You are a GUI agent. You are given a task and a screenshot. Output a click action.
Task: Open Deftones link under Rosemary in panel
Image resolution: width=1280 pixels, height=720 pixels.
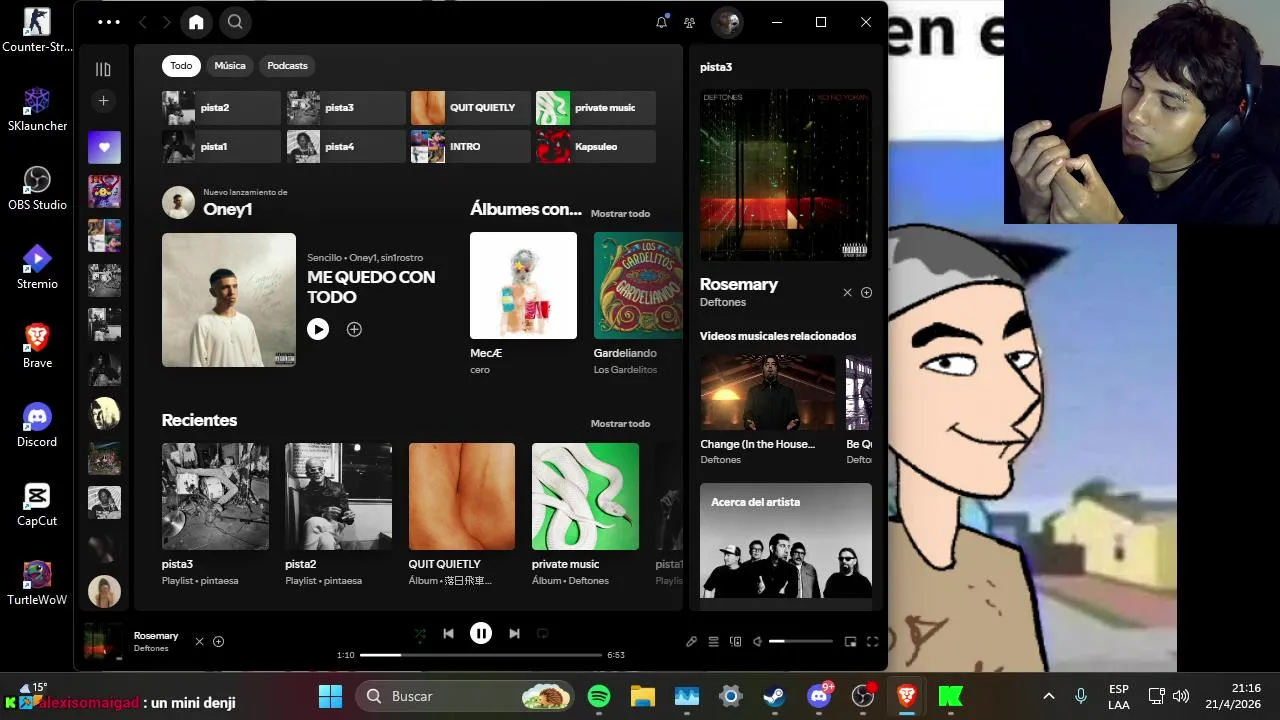(723, 302)
